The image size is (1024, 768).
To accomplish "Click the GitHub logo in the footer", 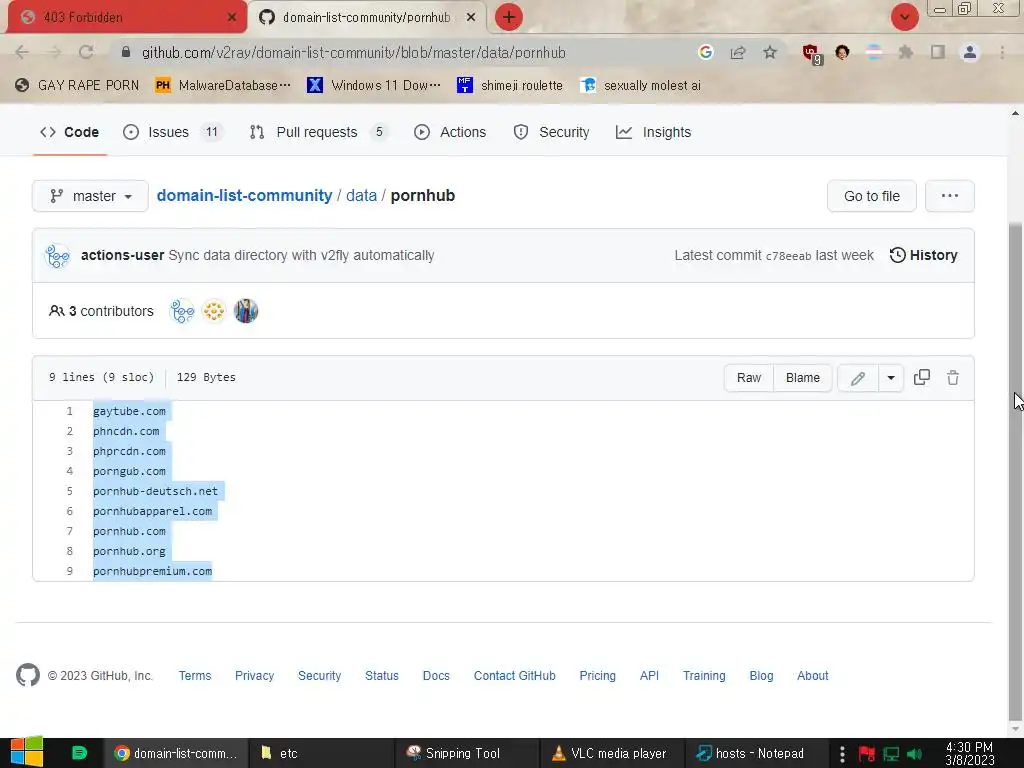I will pos(28,675).
